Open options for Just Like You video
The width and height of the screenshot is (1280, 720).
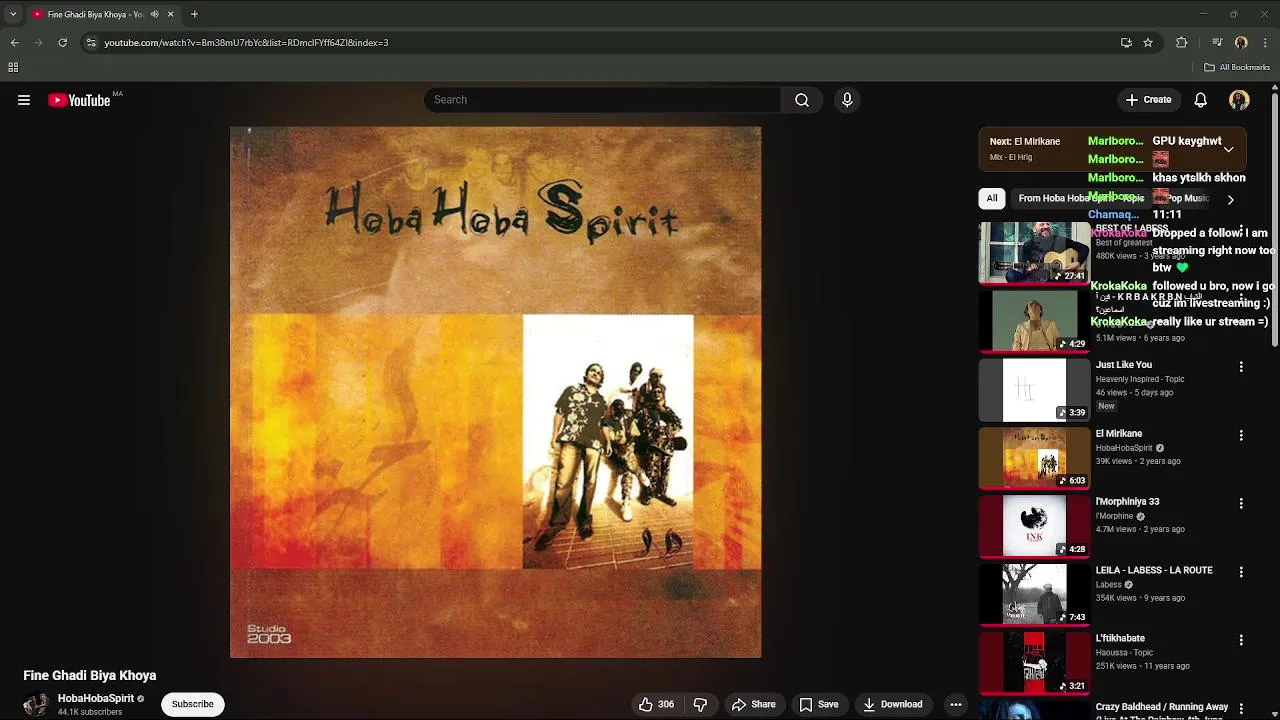(1241, 367)
